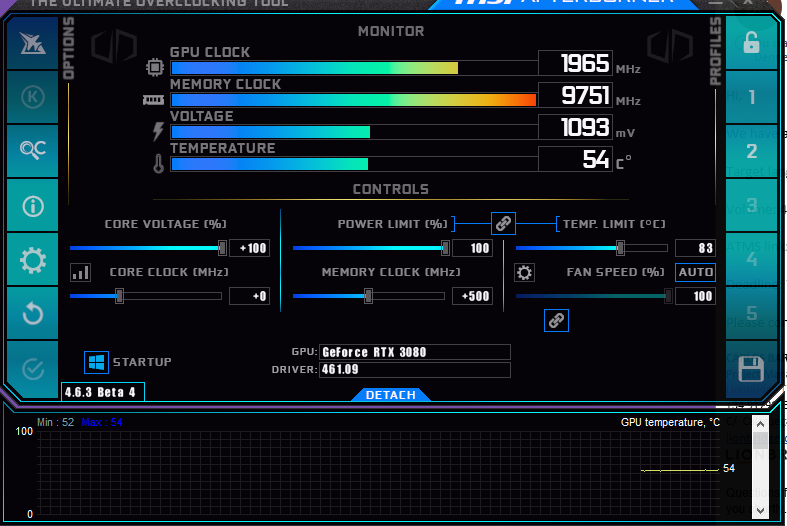Open fan settings gear icon
Image resolution: width=787 pixels, height=526 pixels.
click(x=524, y=273)
